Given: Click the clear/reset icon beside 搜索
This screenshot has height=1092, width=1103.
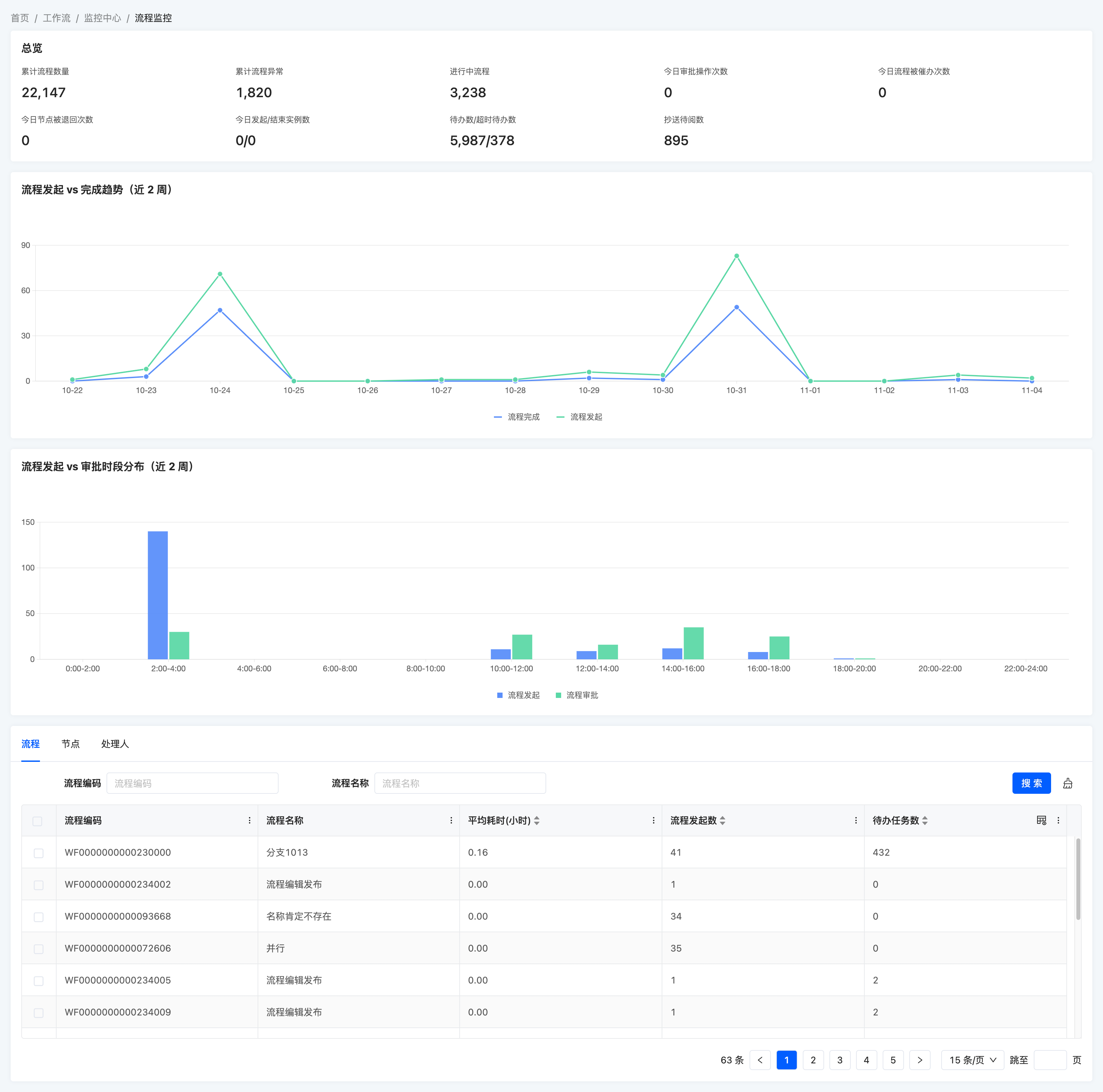Looking at the screenshot, I should point(1067,783).
